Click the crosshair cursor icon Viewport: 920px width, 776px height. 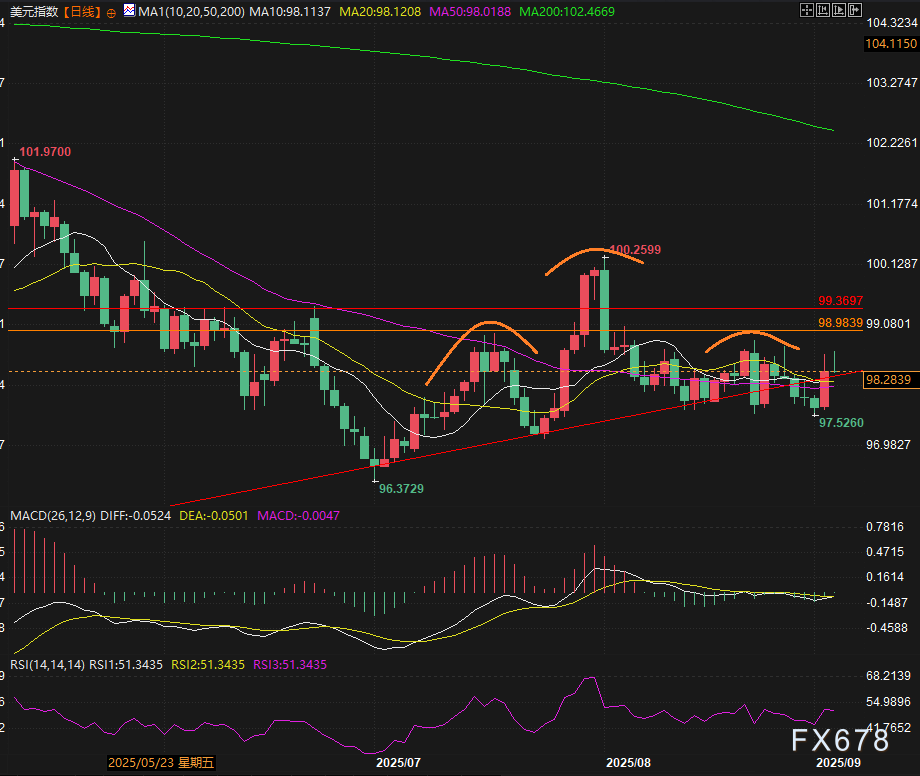click(x=807, y=12)
